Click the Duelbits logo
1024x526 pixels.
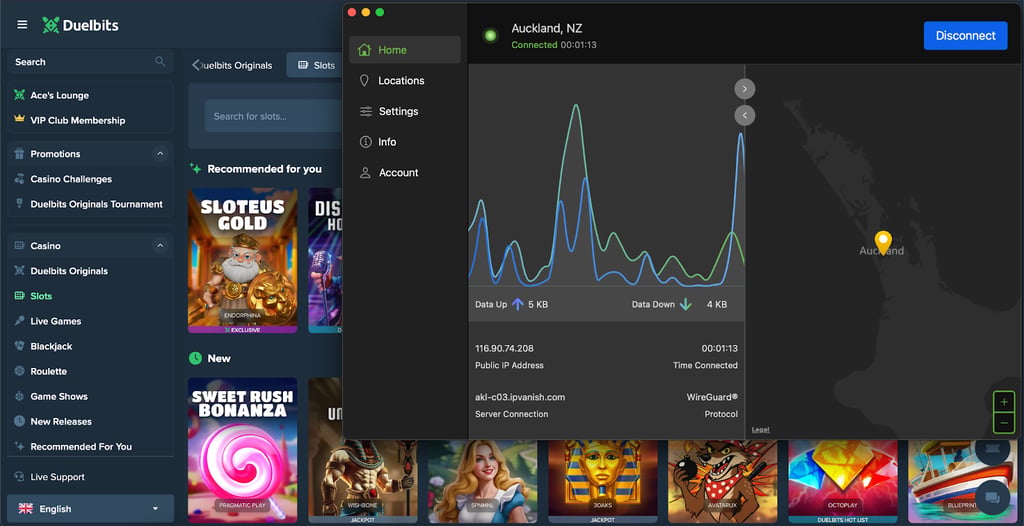point(80,25)
